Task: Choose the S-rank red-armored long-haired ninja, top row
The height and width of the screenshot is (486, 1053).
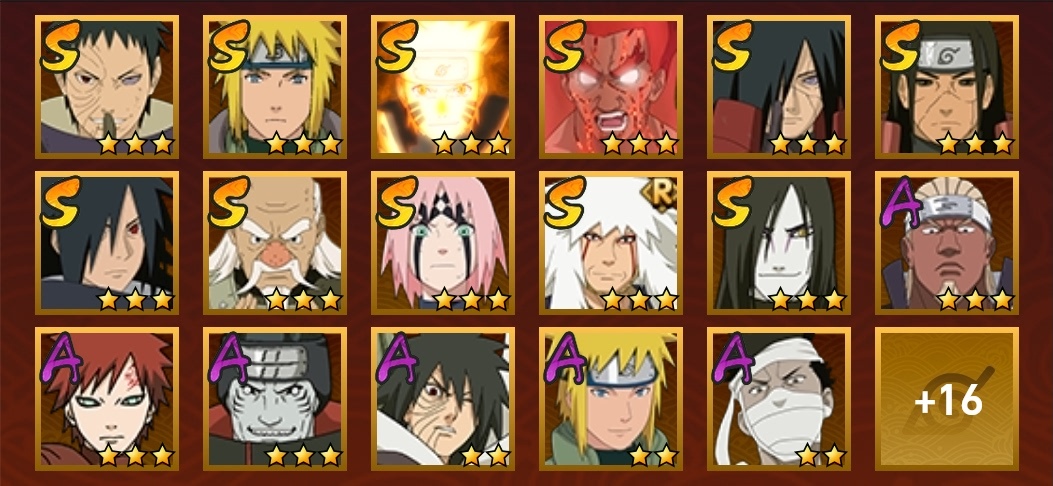Action: coord(779,87)
